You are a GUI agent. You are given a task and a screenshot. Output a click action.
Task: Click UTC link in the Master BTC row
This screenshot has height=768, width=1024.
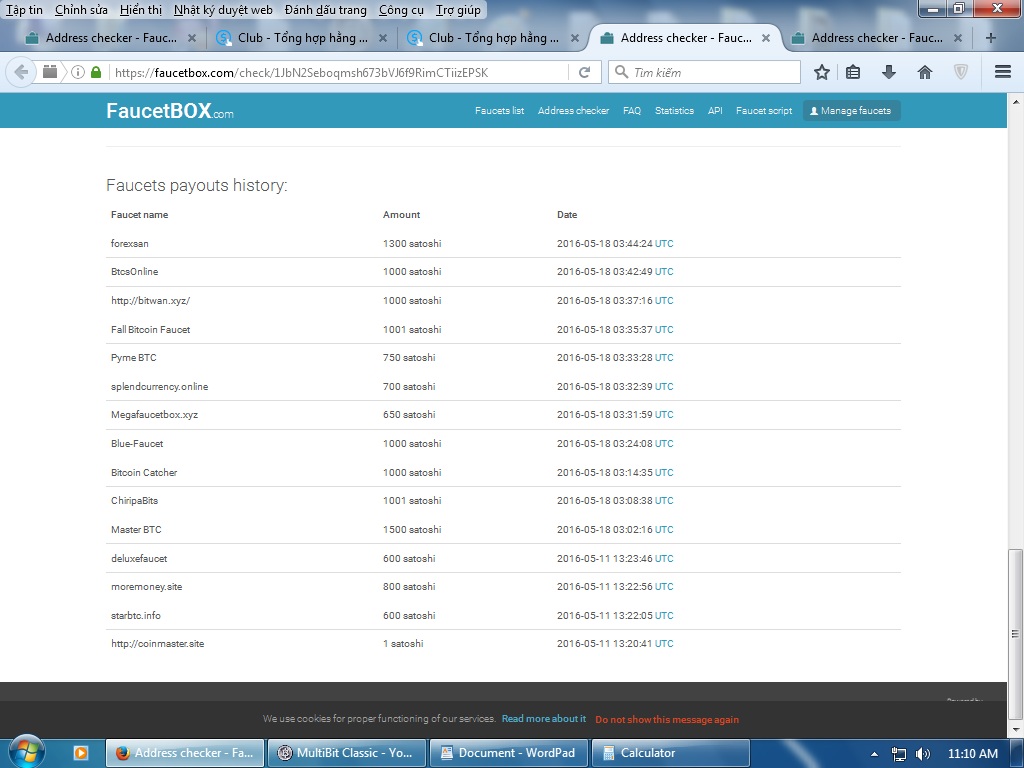point(664,530)
